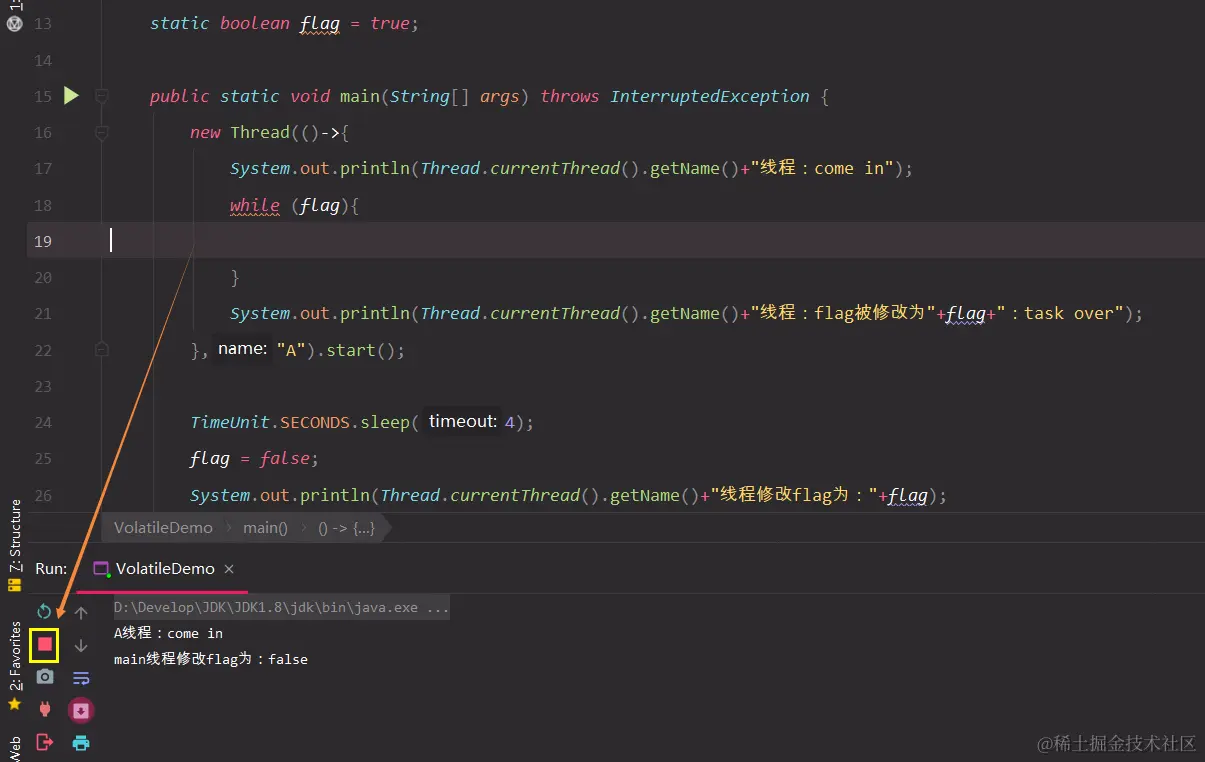The width and height of the screenshot is (1205, 762).
Task: Click the Exit icon in Run panel
Action: [x=45, y=742]
